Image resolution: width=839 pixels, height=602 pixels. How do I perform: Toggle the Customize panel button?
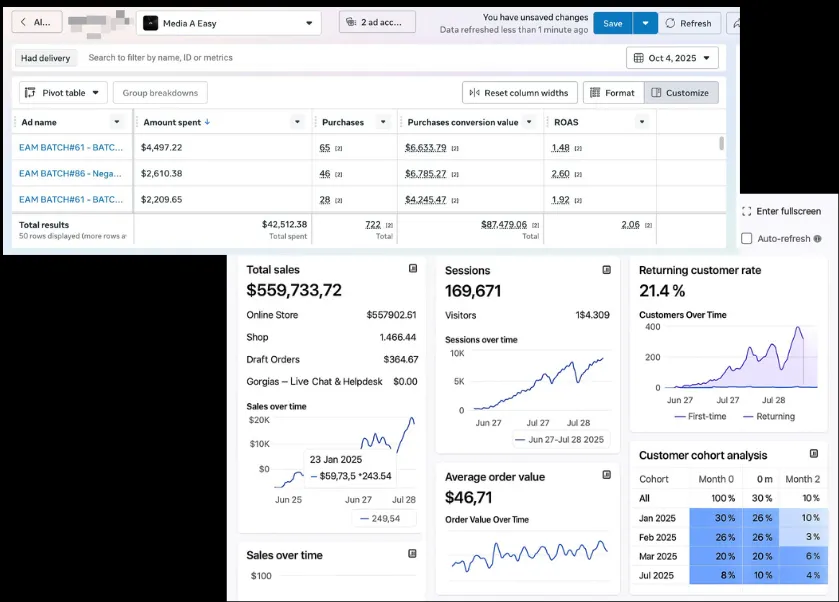pos(679,93)
